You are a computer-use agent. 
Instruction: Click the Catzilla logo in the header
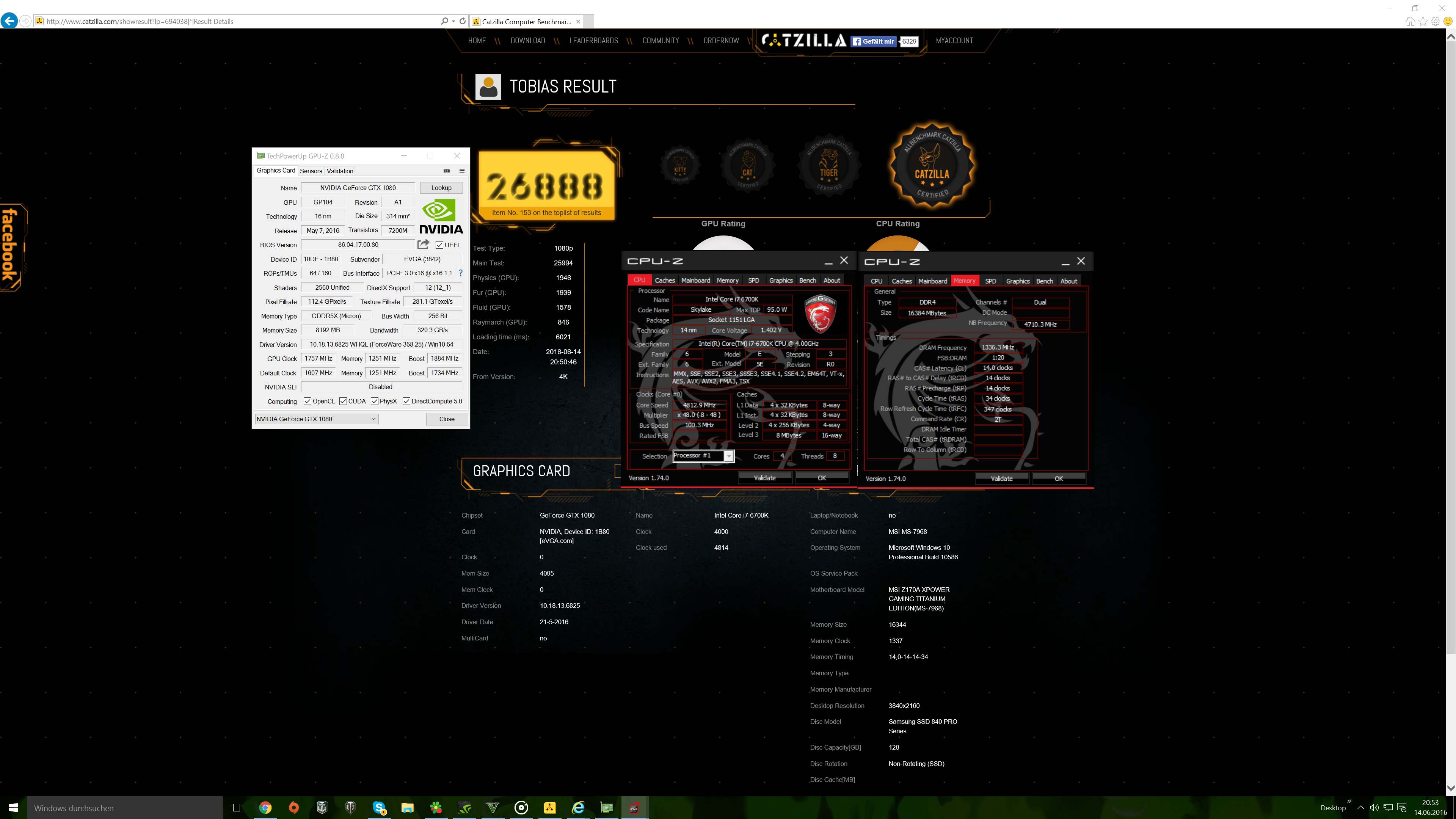pos(804,41)
